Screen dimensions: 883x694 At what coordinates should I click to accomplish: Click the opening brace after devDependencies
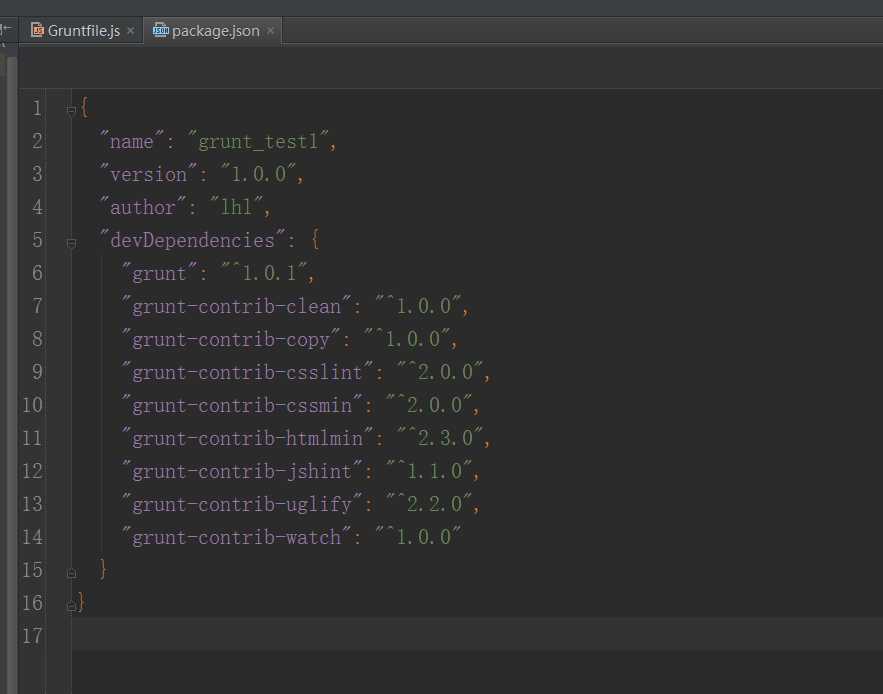tap(315, 239)
